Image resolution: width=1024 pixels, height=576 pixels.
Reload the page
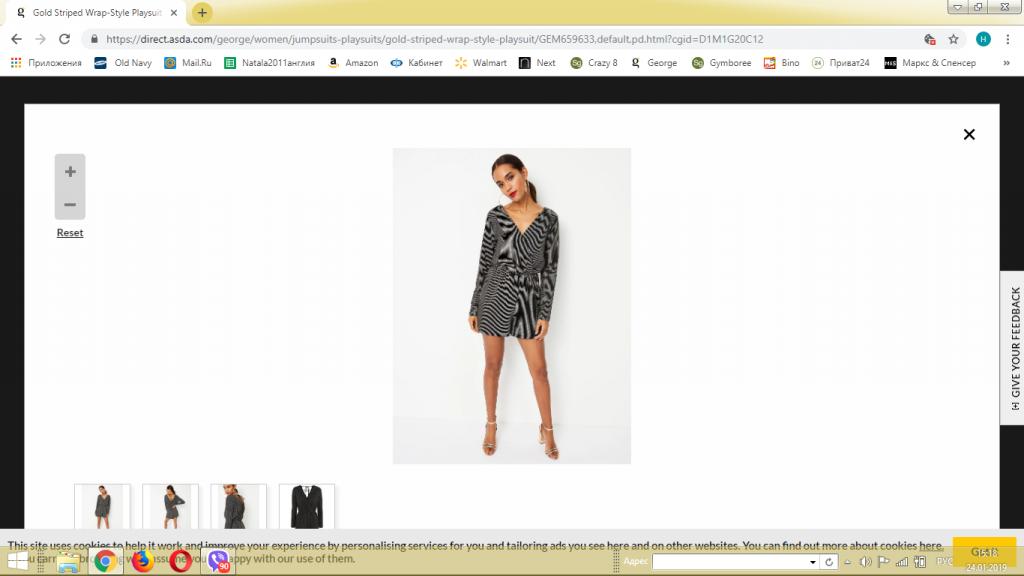pyautogui.click(x=65, y=39)
